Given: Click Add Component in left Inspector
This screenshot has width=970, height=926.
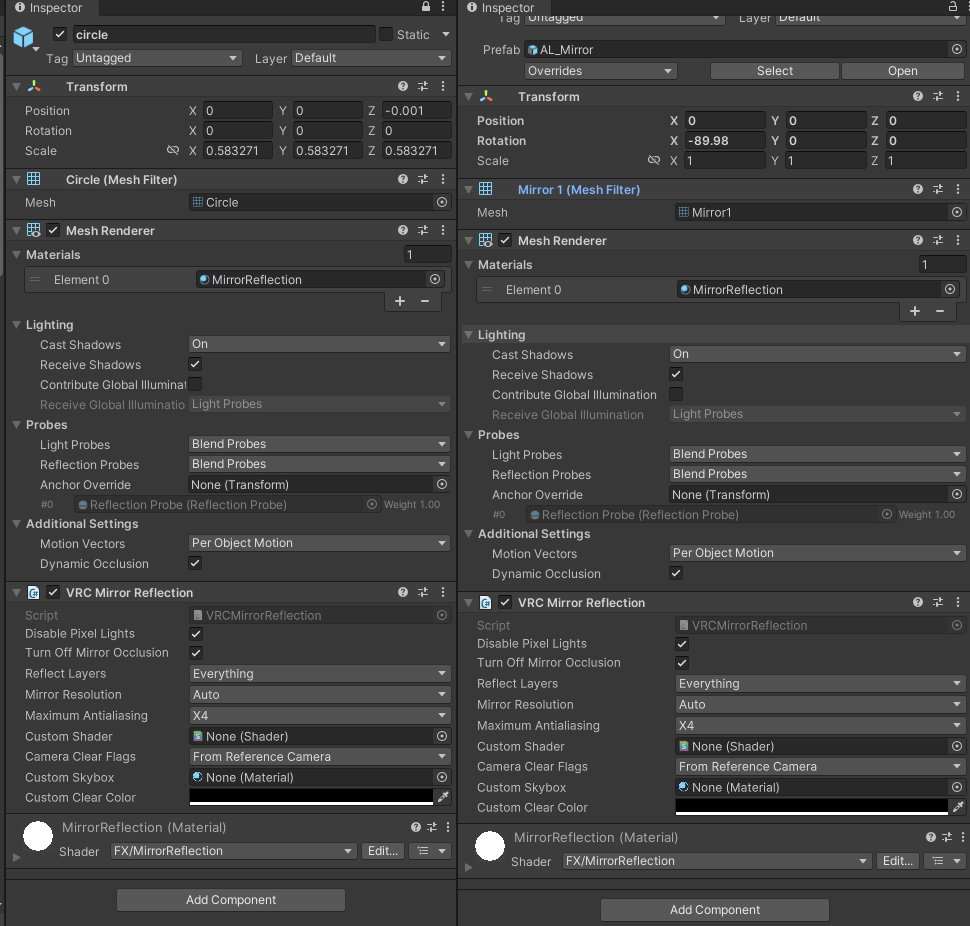Looking at the screenshot, I should [x=231, y=900].
